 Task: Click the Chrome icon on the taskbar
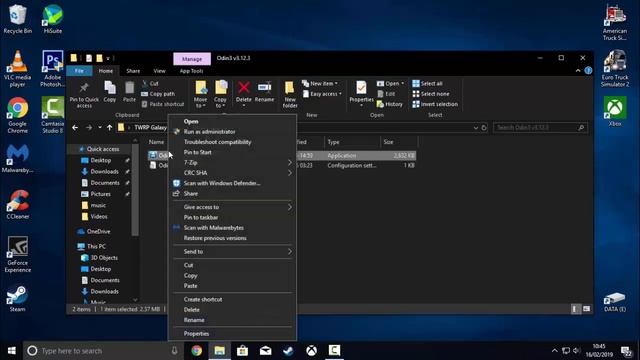[197, 351]
